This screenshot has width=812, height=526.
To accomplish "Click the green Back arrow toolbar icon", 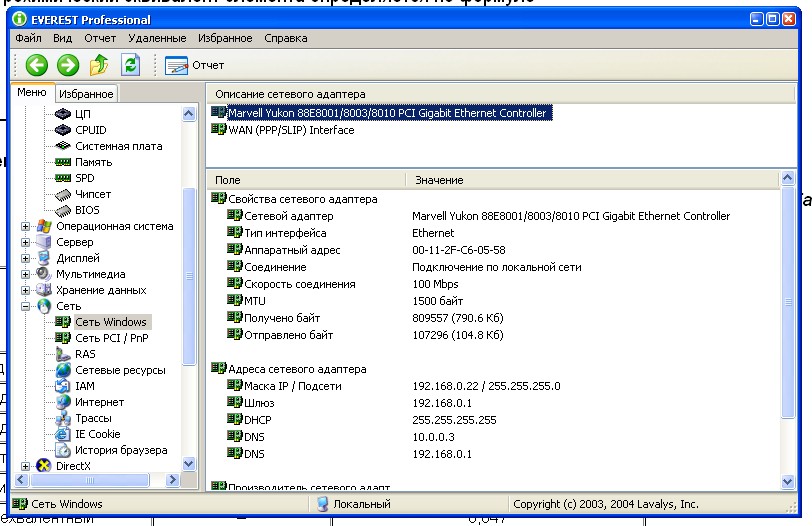I will [x=36, y=65].
